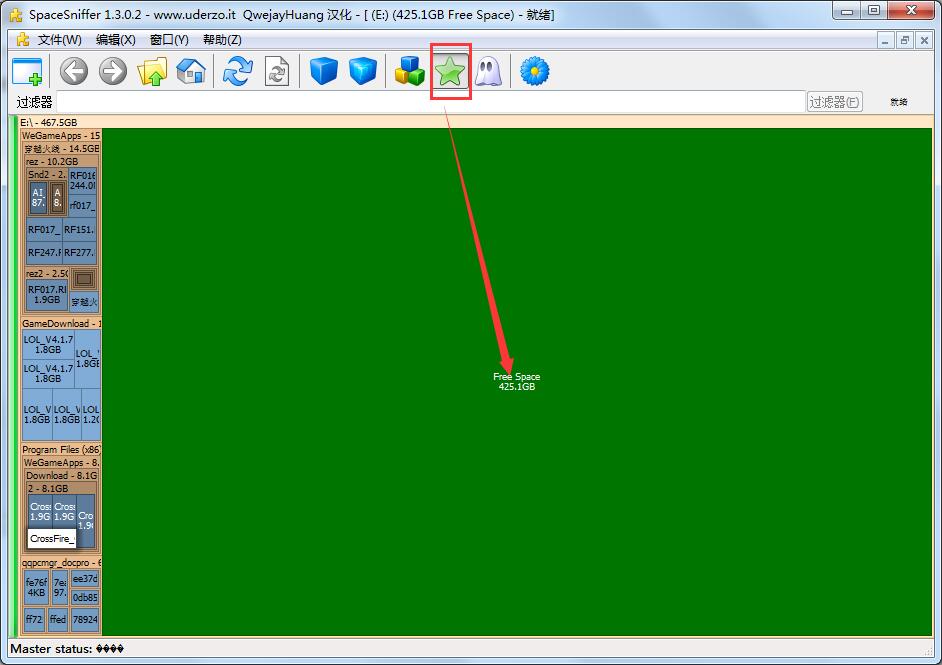Select the rez2 - 2.5 folder header

(x=47, y=273)
